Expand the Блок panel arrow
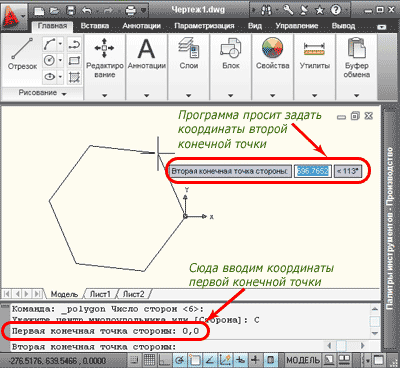 [x=230, y=96]
